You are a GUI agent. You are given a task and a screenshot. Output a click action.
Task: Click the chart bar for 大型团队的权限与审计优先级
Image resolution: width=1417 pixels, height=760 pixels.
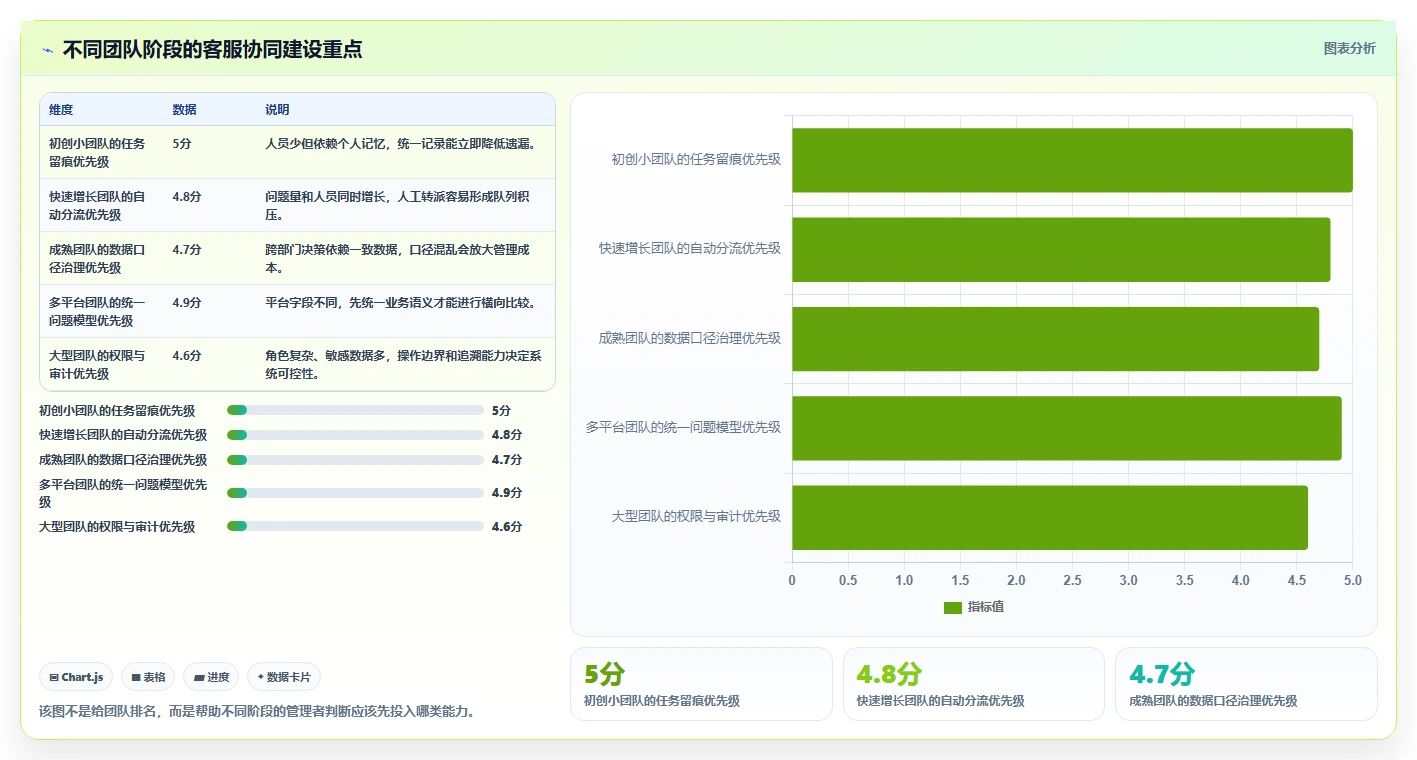[1050, 517]
